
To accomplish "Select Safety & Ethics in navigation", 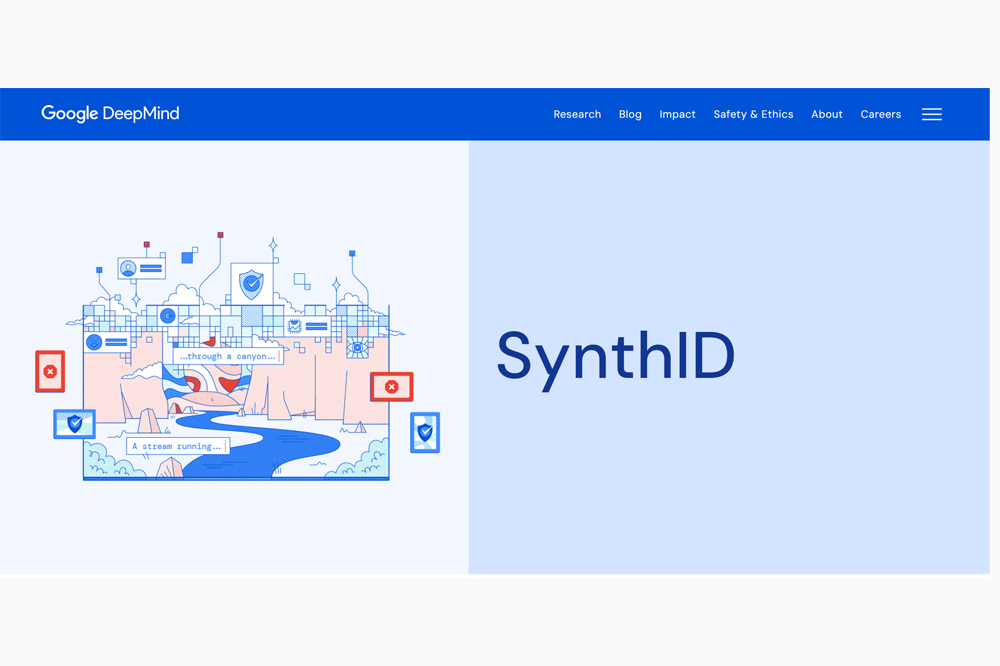I will pos(753,114).
